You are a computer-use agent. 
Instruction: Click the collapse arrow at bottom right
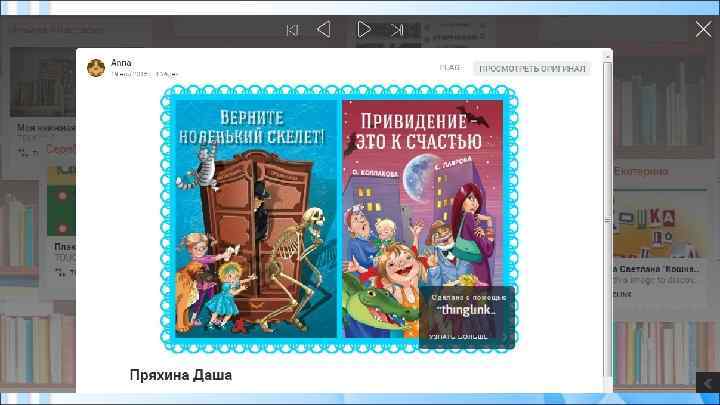click(708, 383)
